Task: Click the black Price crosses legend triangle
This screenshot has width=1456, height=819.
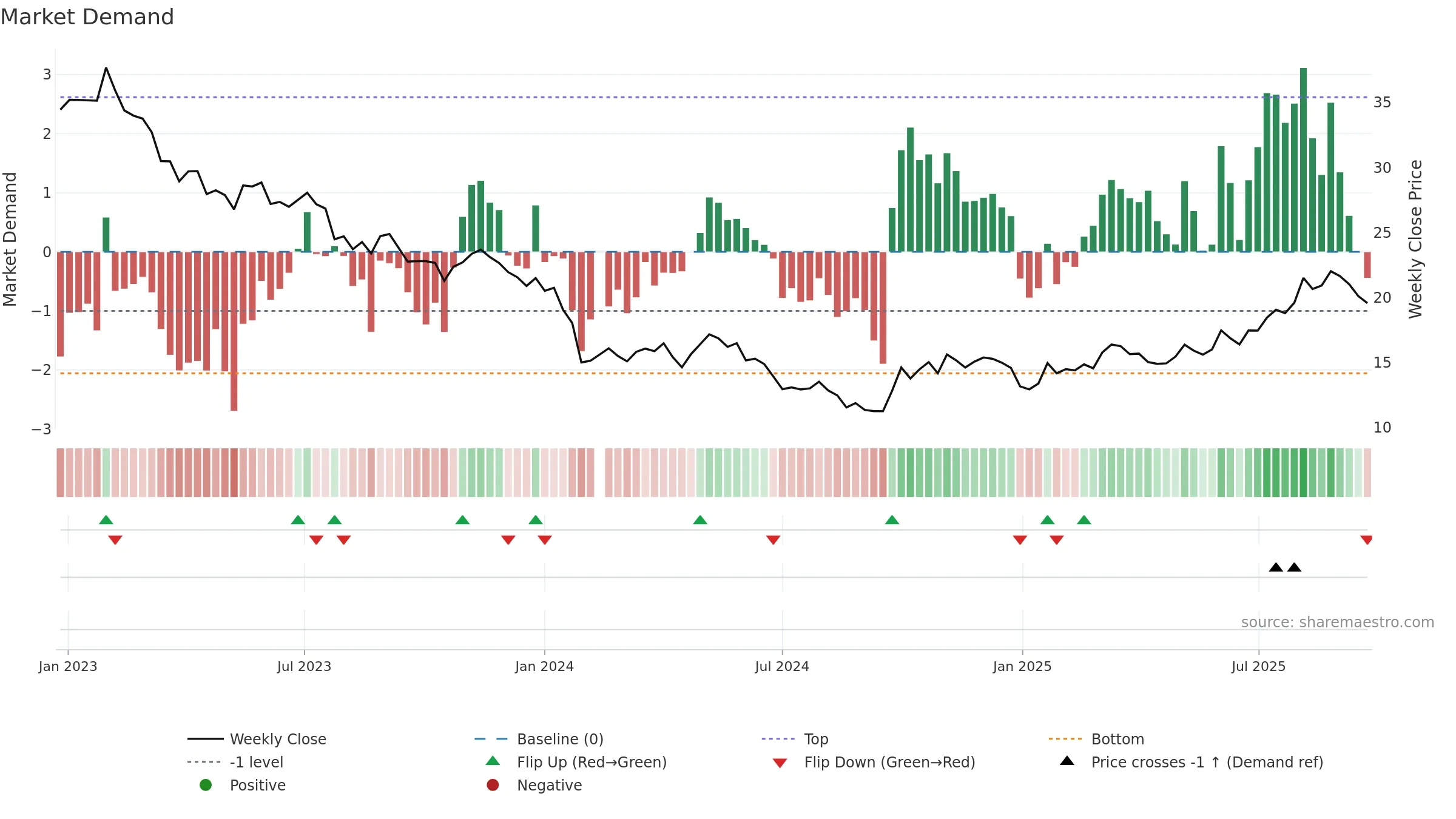Action: (x=1067, y=761)
